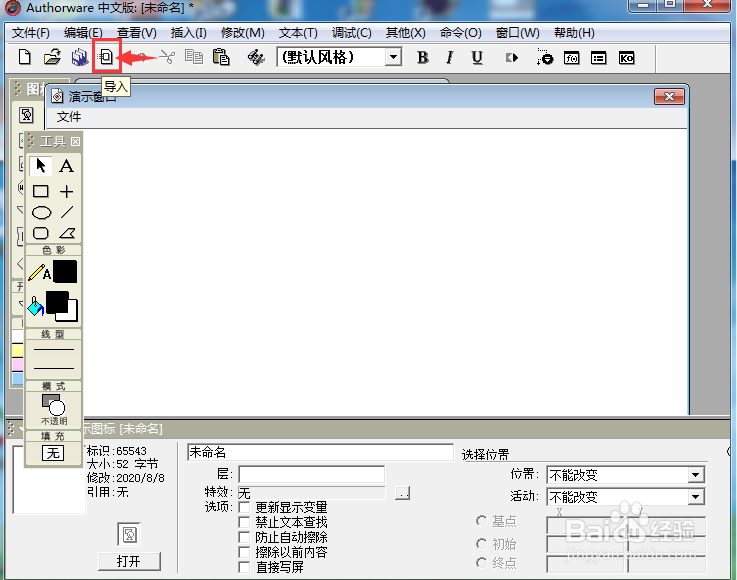Select the Line crosshair tool
This screenshot has height=580, width=737.
pos(66,191)
